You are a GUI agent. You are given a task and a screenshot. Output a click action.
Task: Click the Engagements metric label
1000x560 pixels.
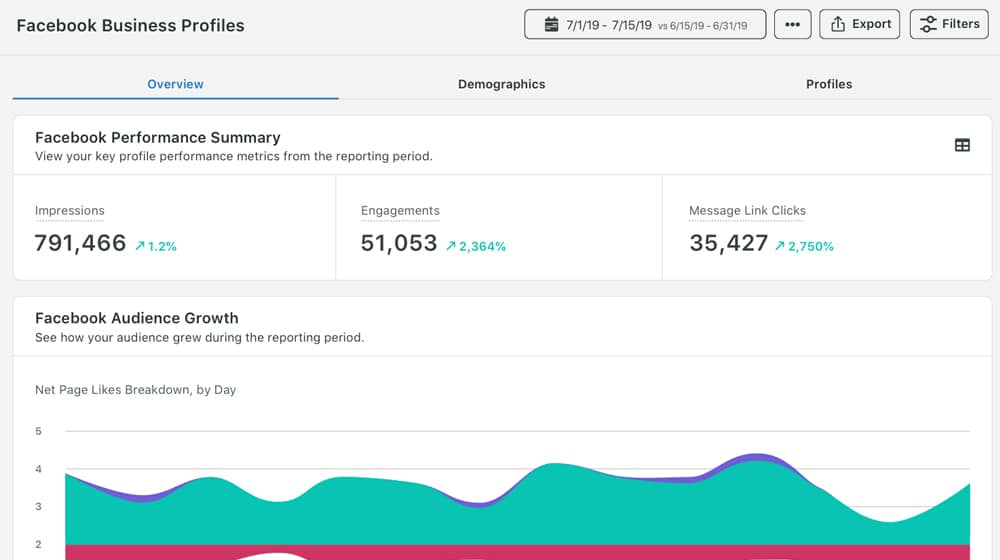[x=400, y=211]
